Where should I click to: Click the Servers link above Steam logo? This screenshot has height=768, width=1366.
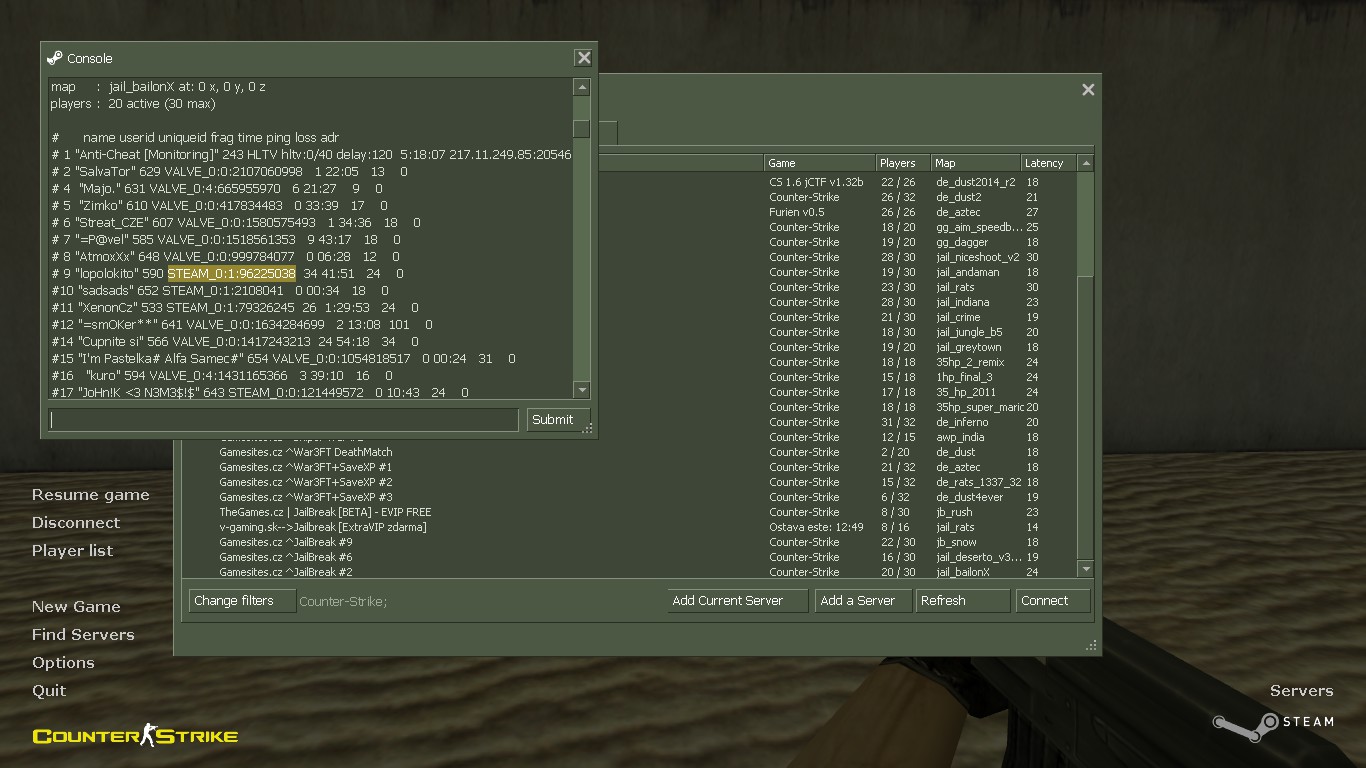(1301, 691)
